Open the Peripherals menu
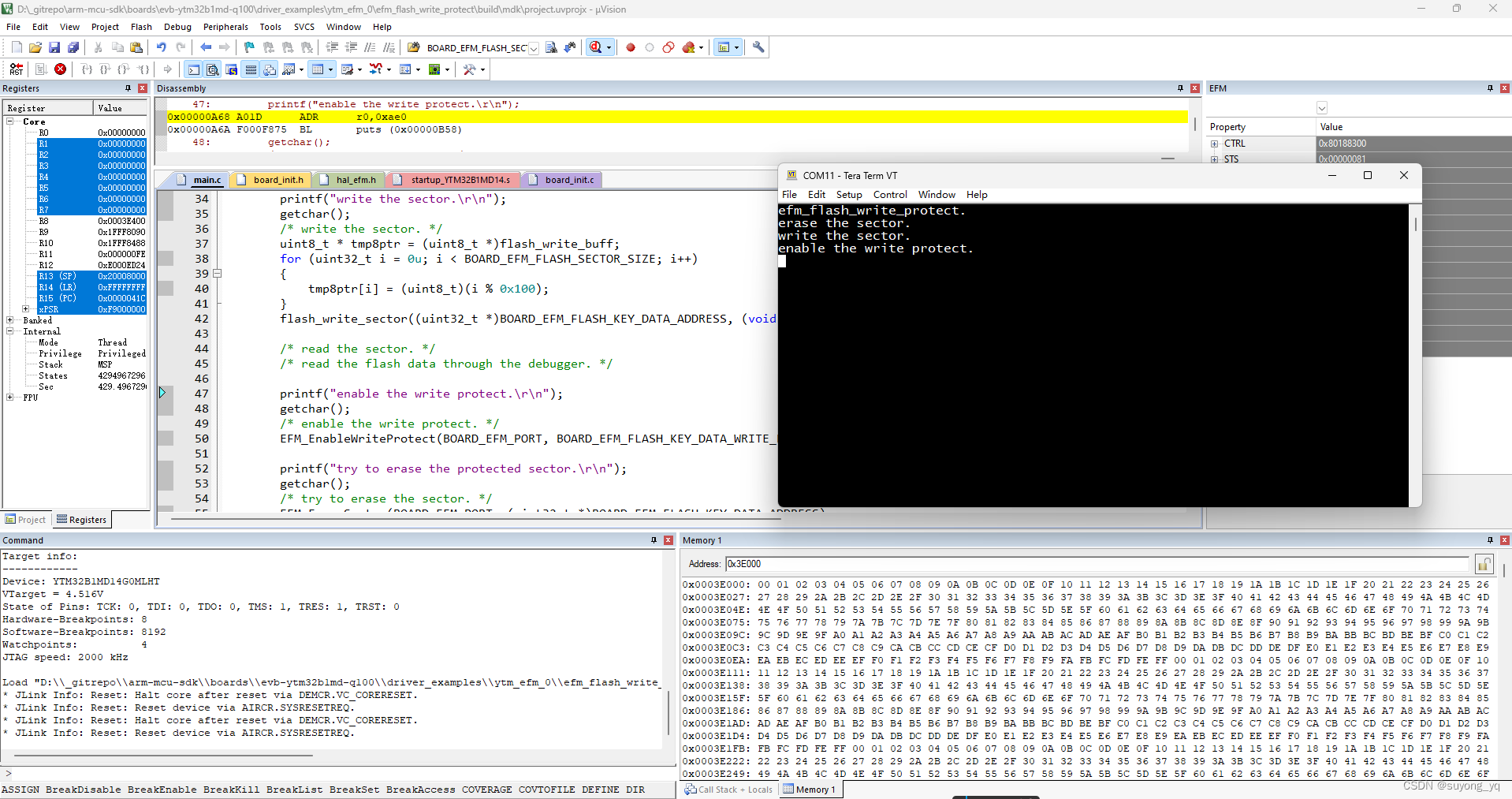 coord(225,27)
